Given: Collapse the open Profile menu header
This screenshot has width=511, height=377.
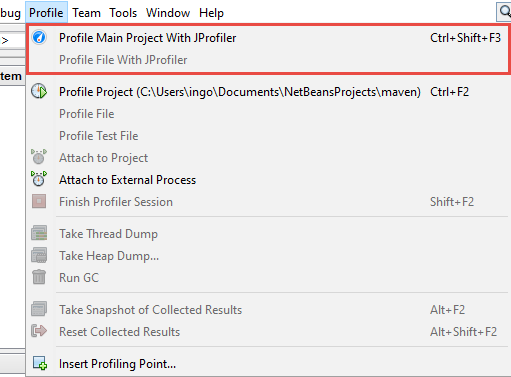Looking at the screenshot, I should [46, 13].
